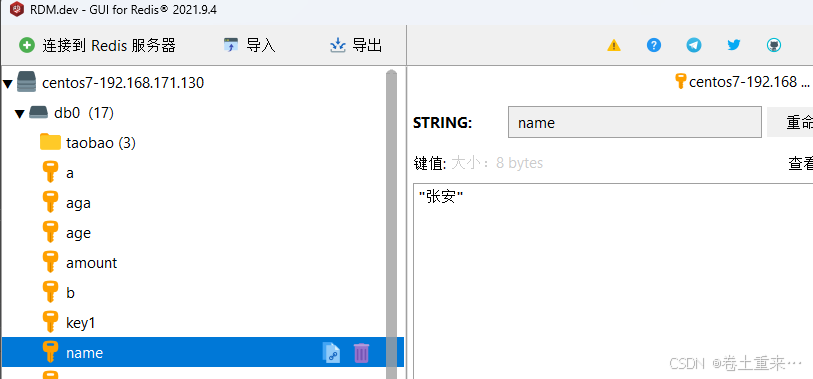Select key 'amount' in the tree
813x379 pixels.
pos(91,263)
